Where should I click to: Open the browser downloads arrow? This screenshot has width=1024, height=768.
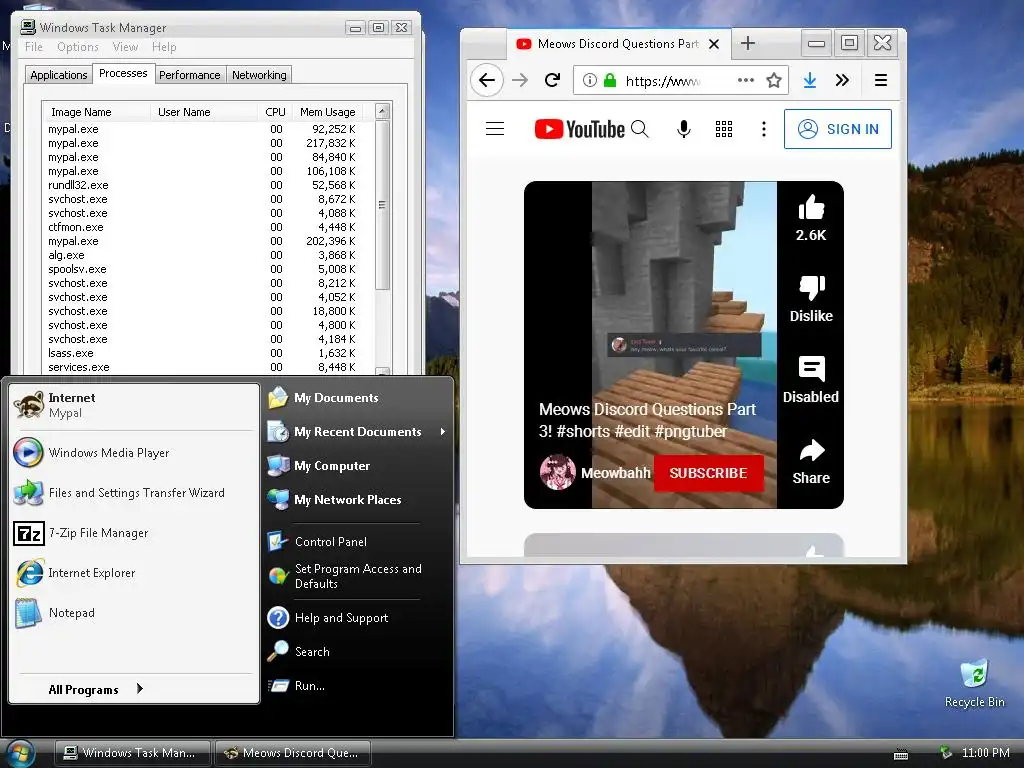click(x=809, y=80)
